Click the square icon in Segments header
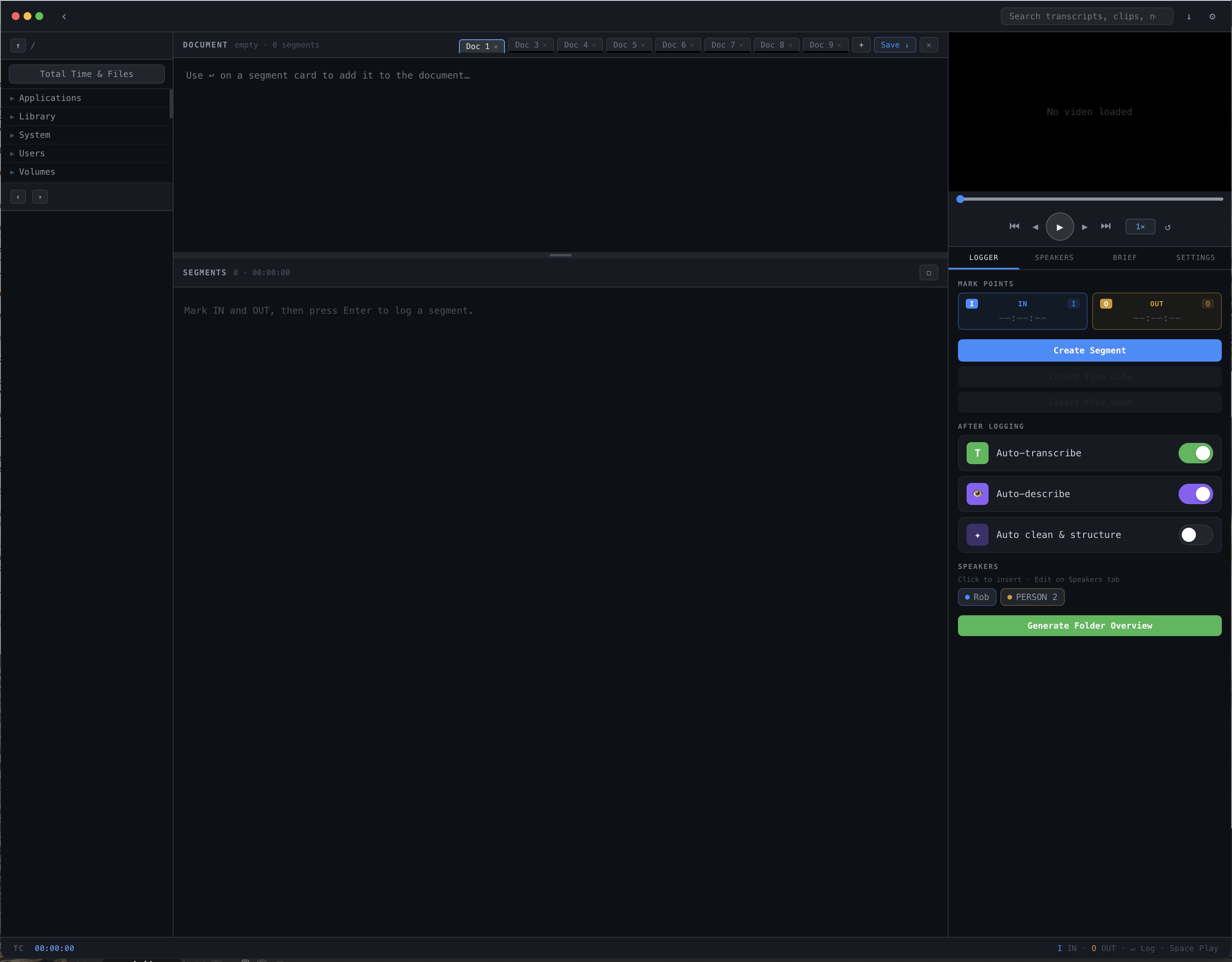 point(929,273)
